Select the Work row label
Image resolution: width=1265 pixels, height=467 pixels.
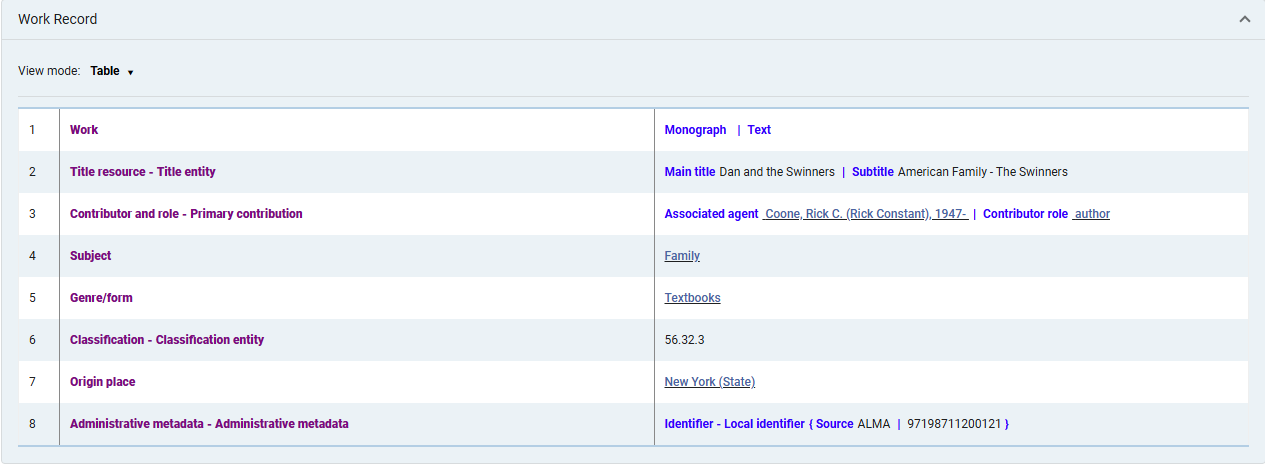(84, 130)
